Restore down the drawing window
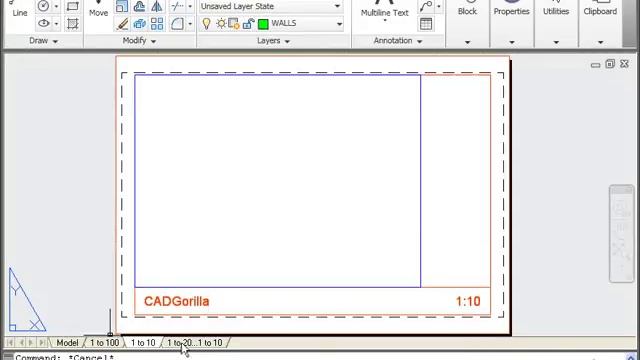The width and height of the screenshot is (640, 360). coord(610,64)
